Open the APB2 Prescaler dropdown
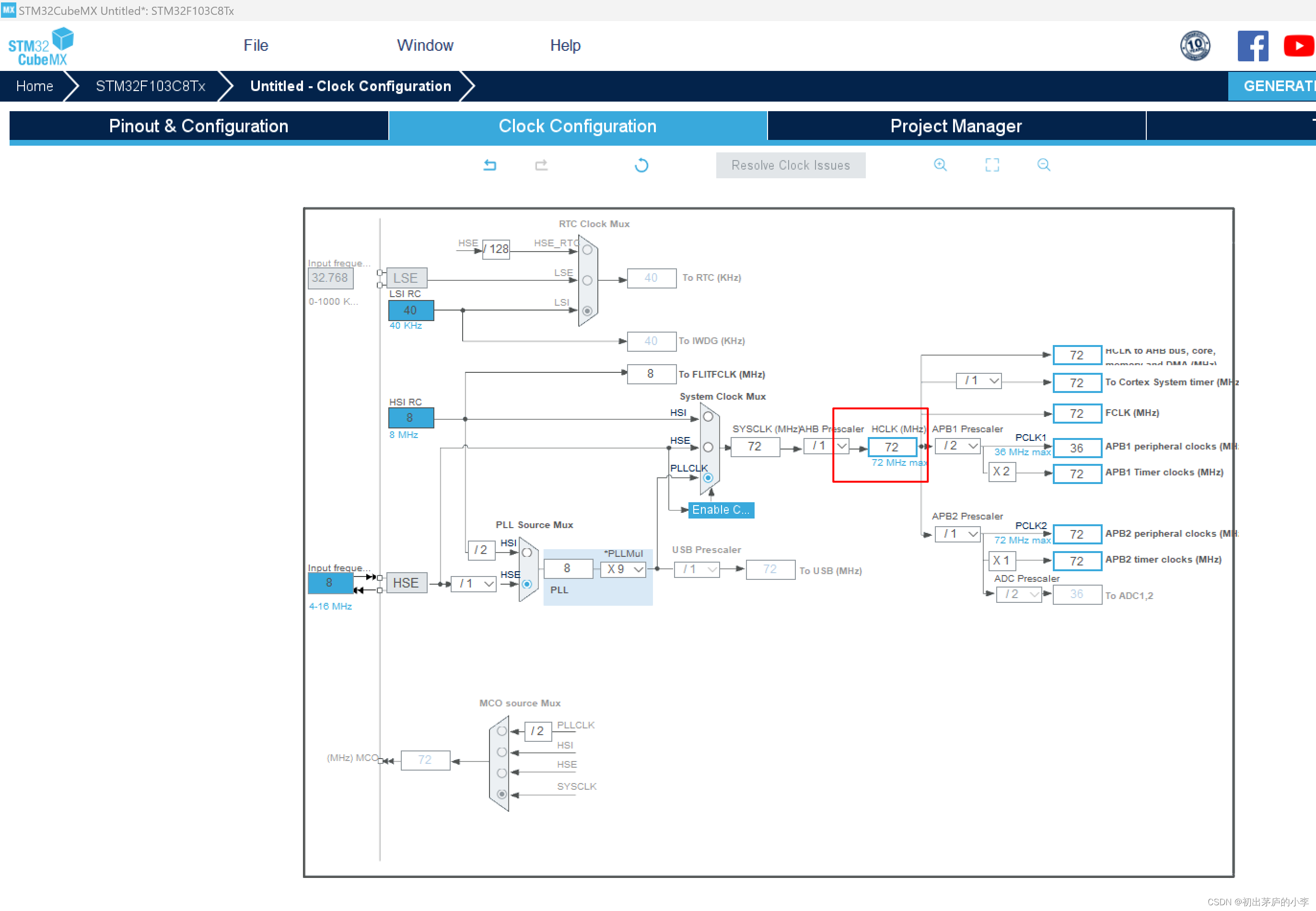This screenshot has width=1316, height=911. (x=957, y=534)
